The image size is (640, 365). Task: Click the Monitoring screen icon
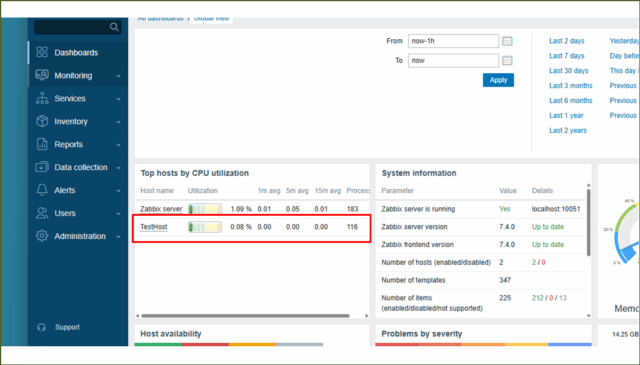(x=42, y=75)
